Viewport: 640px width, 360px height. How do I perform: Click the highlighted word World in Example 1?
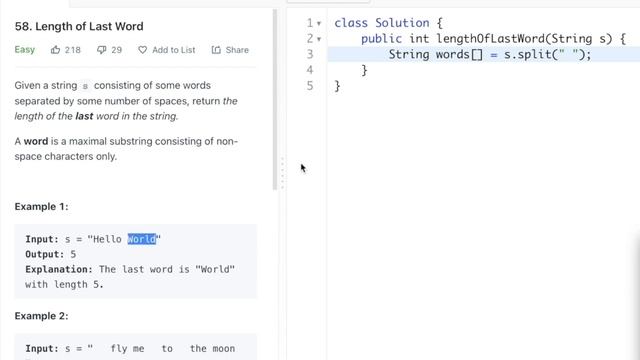pyautogui.click(x=142, y=239)
